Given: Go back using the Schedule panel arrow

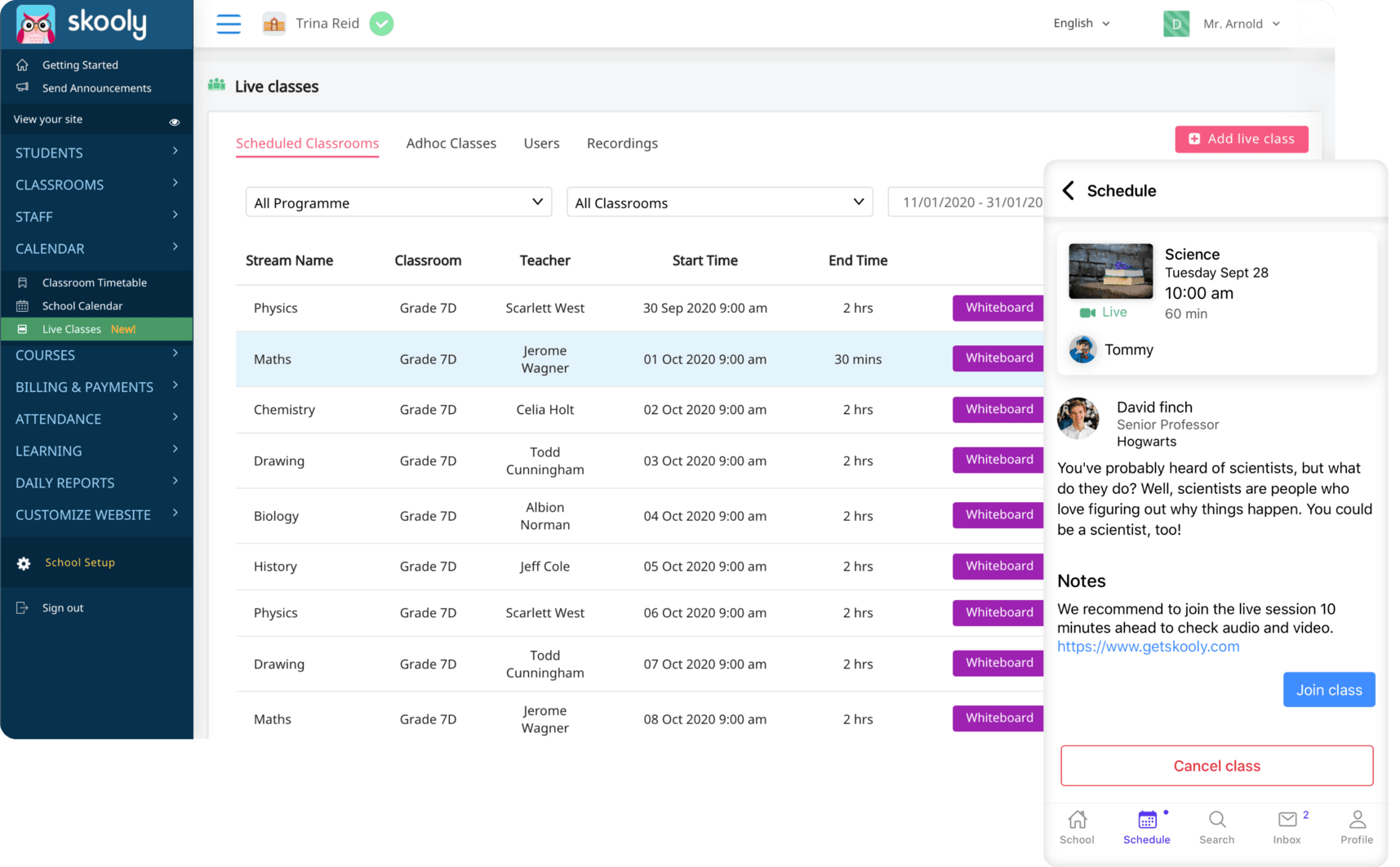Looking at the screenshot, I should (1068, 190).
